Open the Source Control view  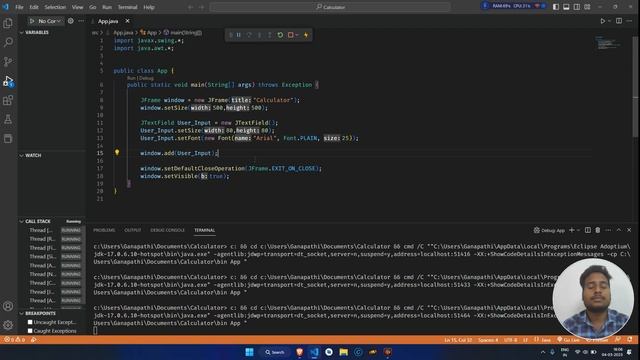pyautogui.click(x=8, y=62)
